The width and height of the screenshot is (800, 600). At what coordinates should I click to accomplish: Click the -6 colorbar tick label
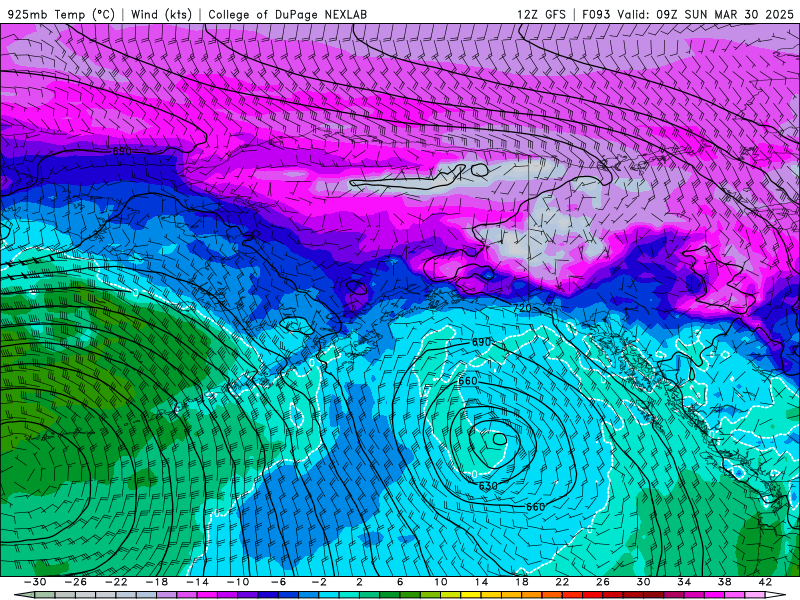(278, 582)
